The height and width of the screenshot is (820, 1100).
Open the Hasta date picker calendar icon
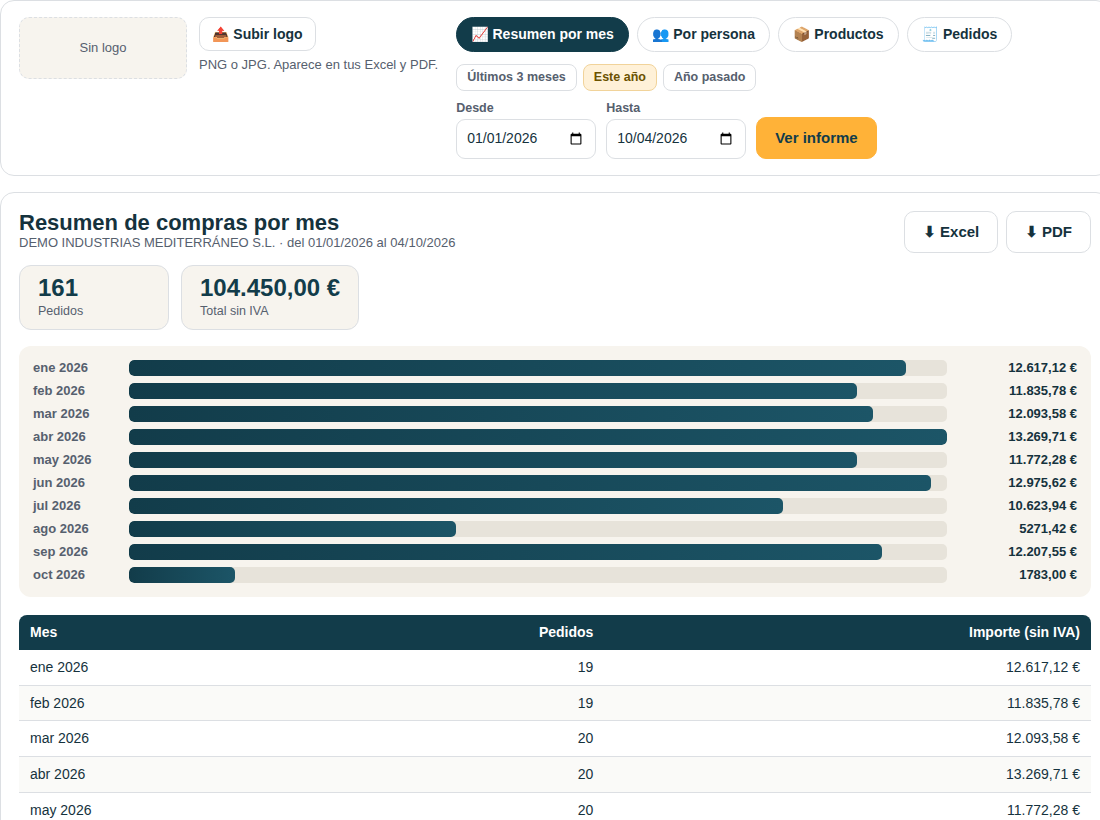pos(726,139)
